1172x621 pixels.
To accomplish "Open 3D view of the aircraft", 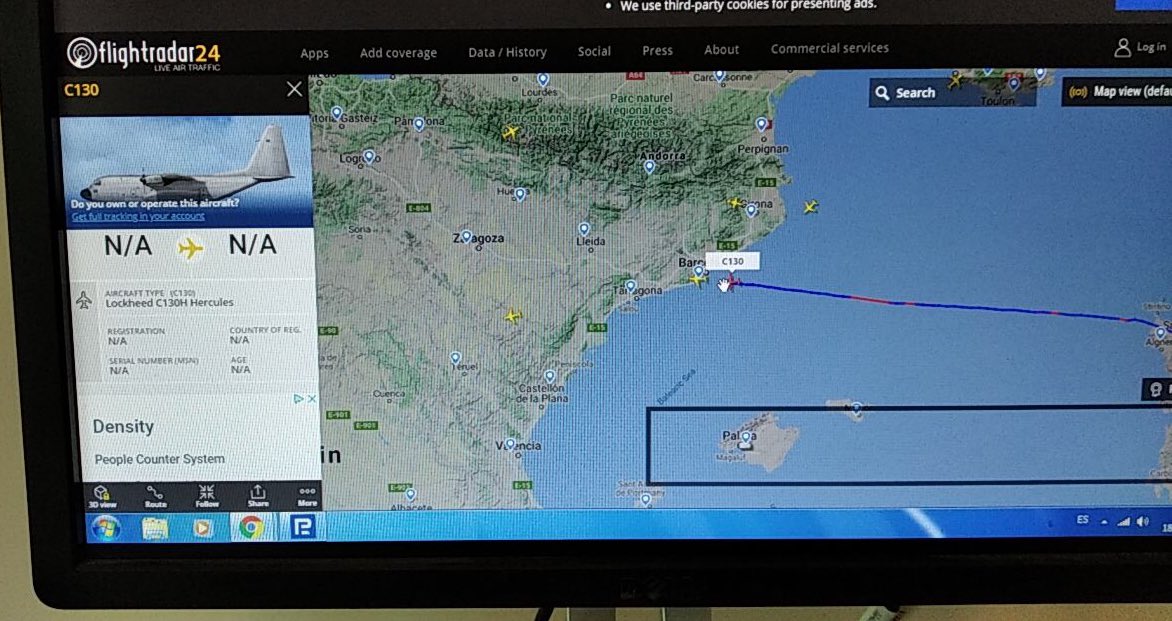I will point(102,496).
